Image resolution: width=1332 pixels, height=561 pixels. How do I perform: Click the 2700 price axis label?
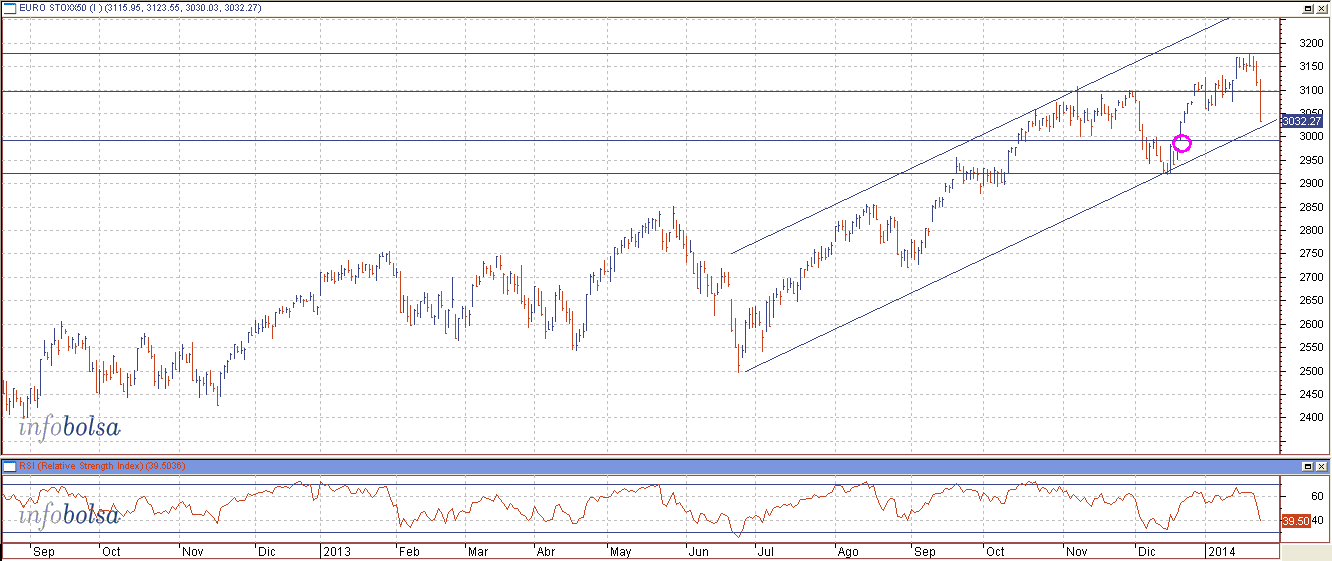1309,278
